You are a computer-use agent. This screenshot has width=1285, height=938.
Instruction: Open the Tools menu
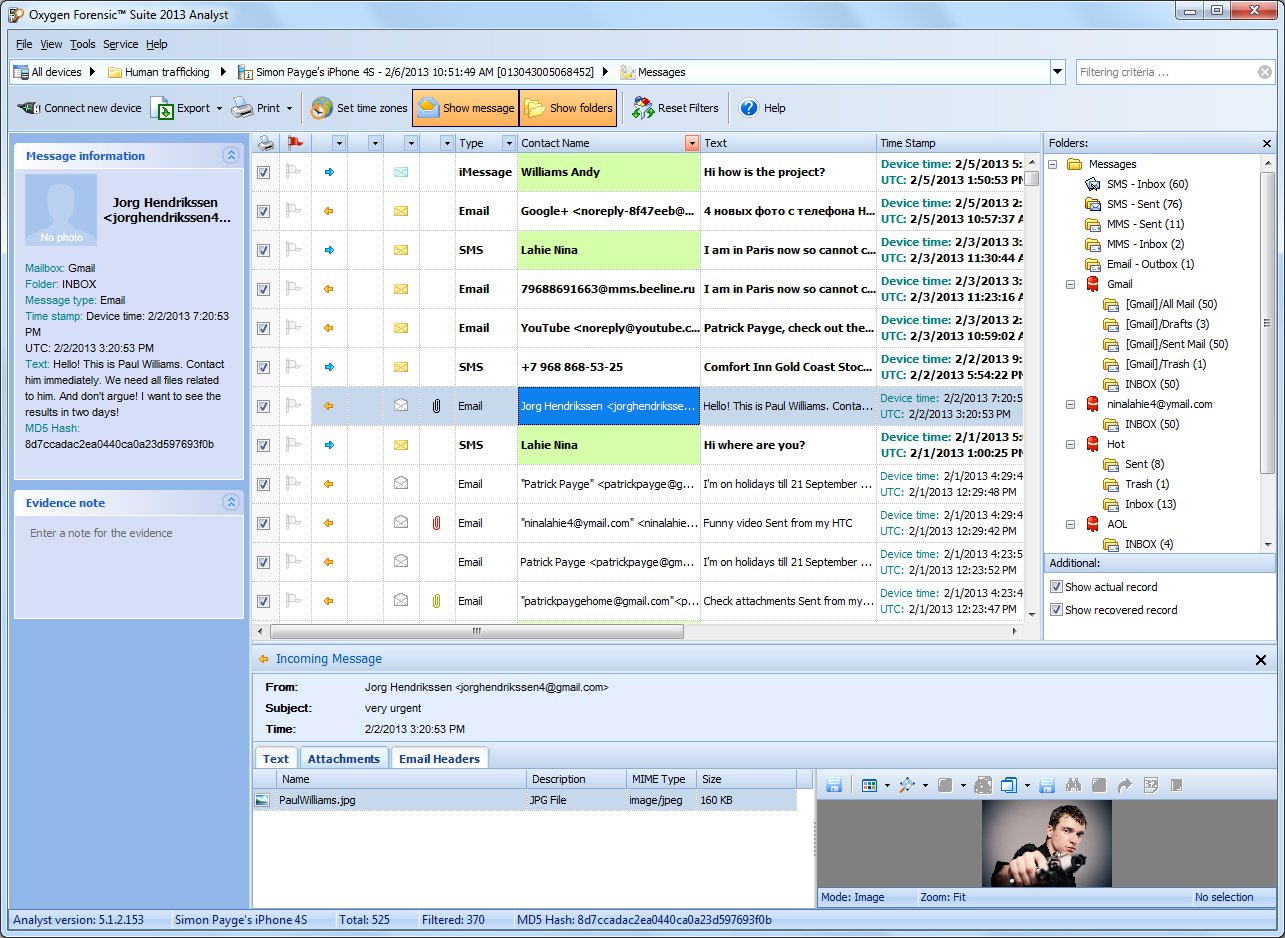tap(83, 44)
